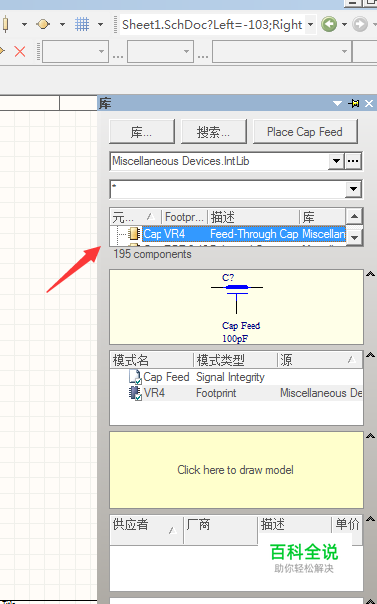Collapse the symbol preview section chevron
Screen dimensions: 377x604
[x=370, y=274]
